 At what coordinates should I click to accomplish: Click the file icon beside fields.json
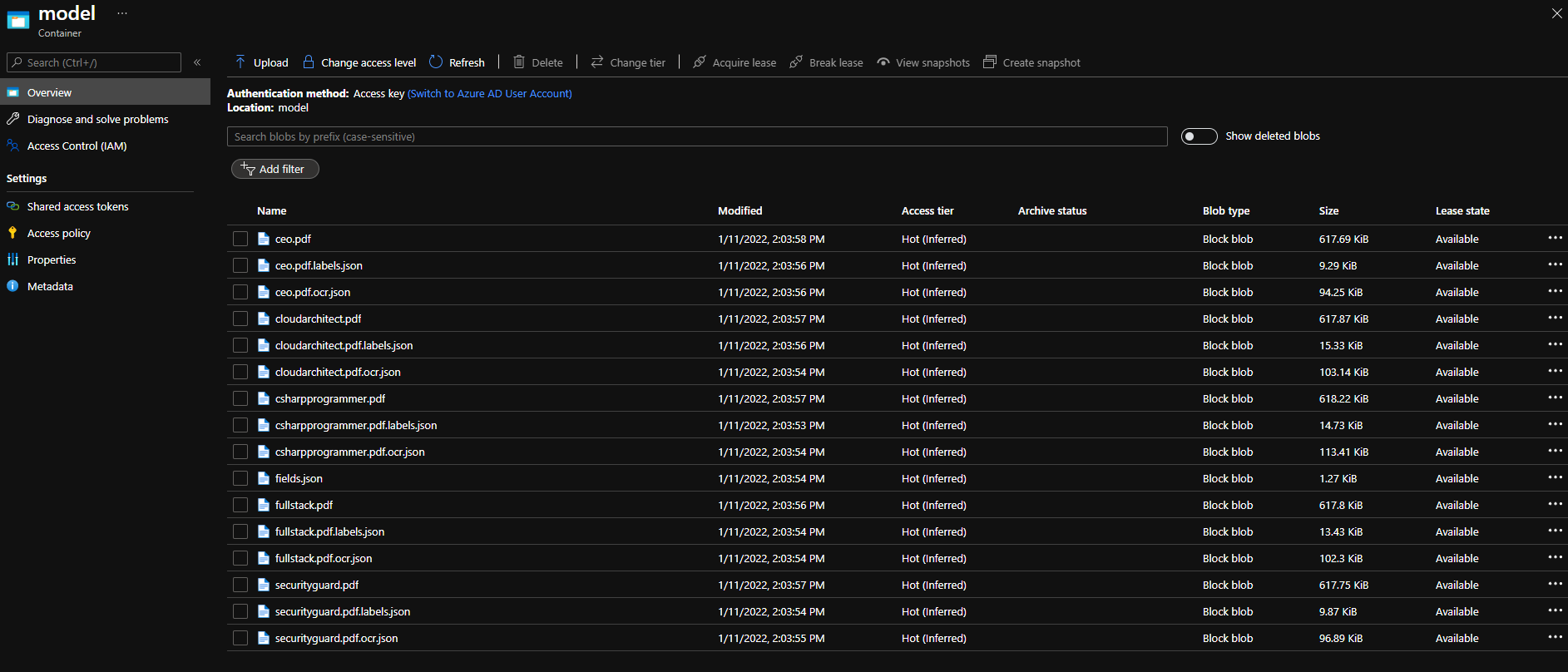(x=264, y=478)
